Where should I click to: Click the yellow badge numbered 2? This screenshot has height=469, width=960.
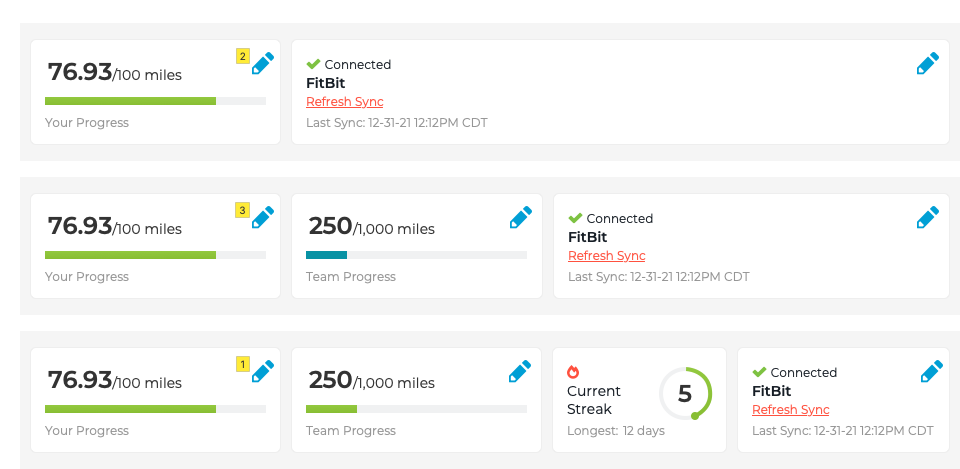242,56
